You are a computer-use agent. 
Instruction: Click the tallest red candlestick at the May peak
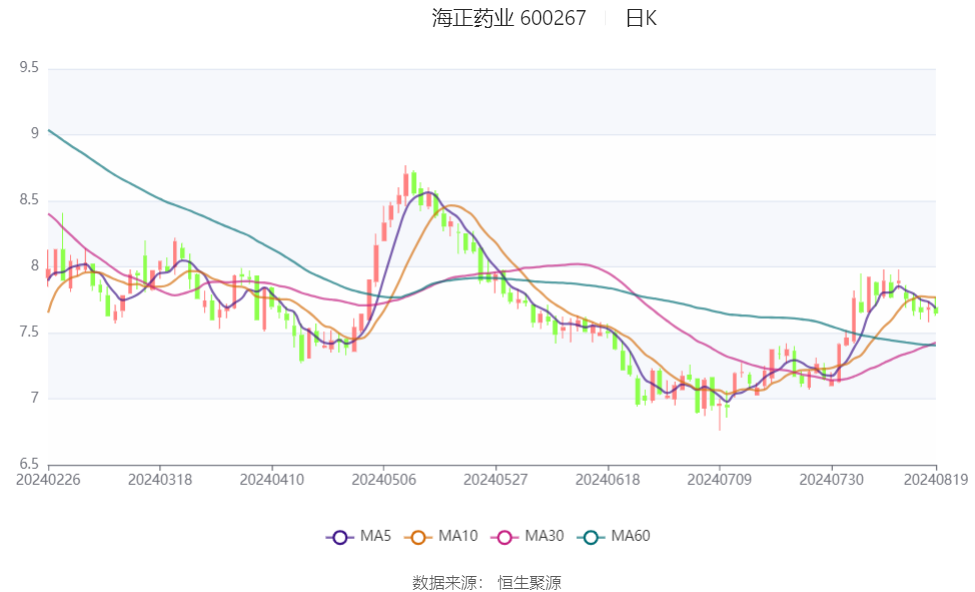pos(406,183)
